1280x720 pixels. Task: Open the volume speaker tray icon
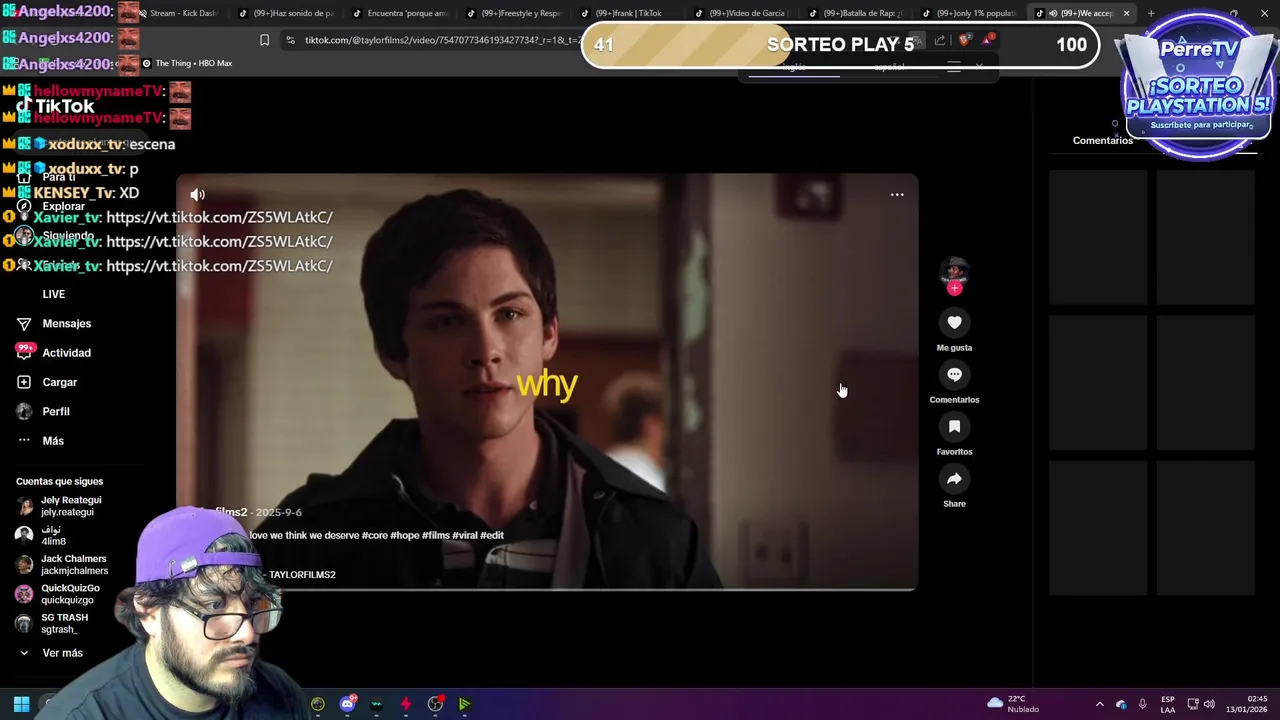pos(1209,704)
